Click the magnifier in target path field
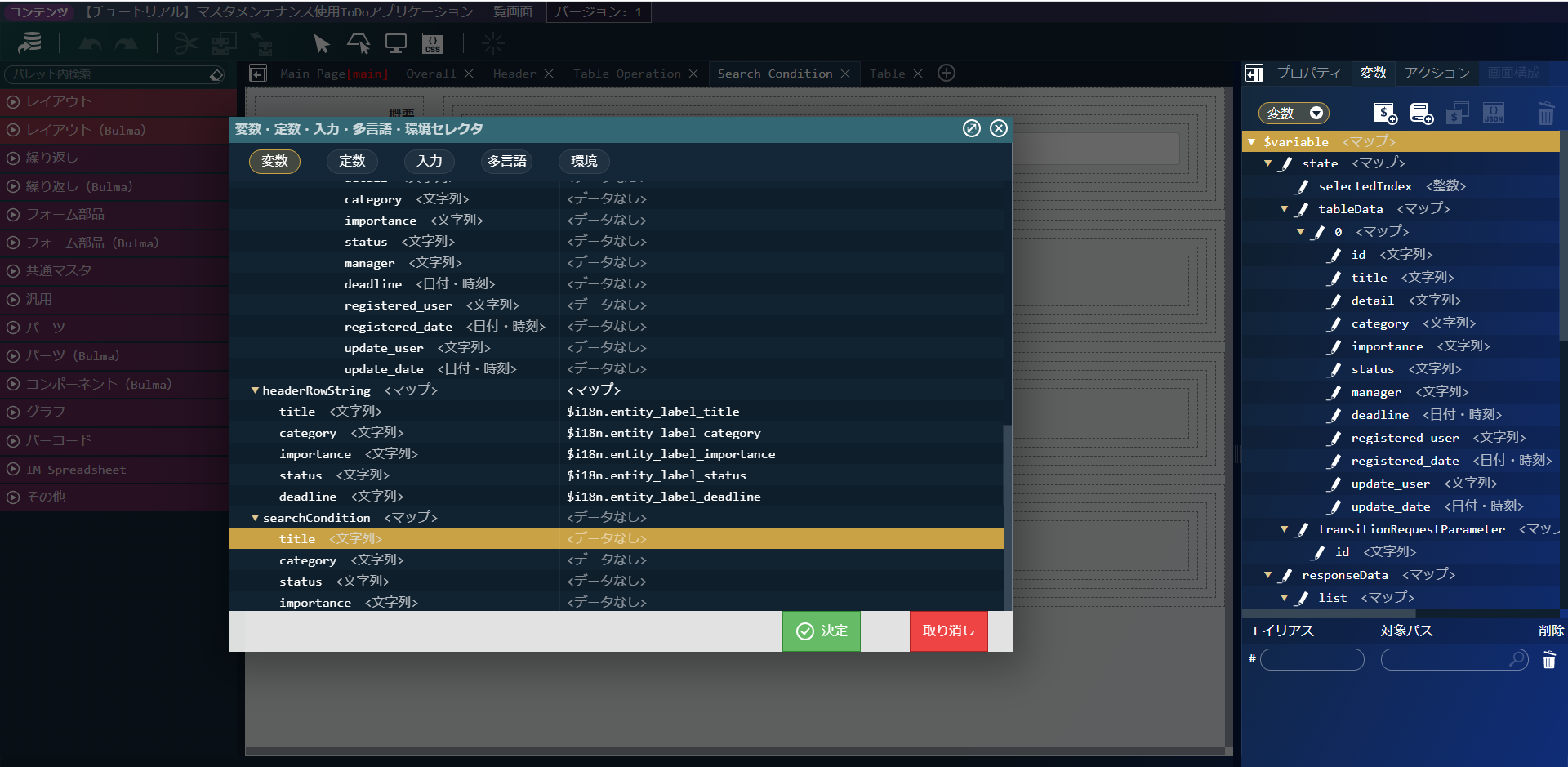The width and height of the screenshot is (1568, 767). click(1517, 658)
